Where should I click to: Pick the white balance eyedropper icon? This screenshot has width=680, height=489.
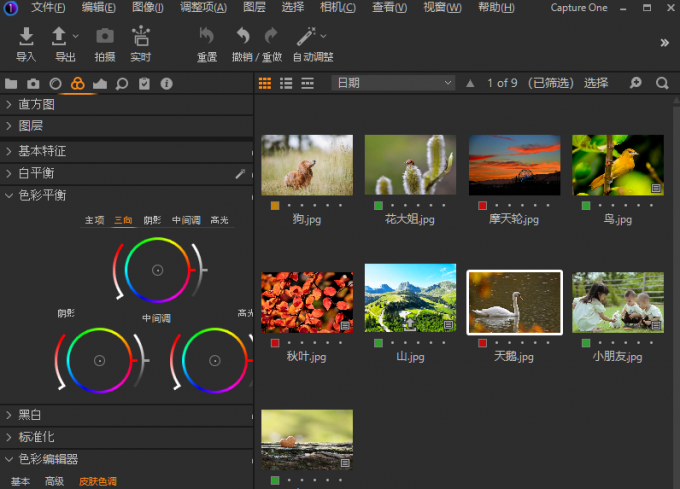pos(240,174)
